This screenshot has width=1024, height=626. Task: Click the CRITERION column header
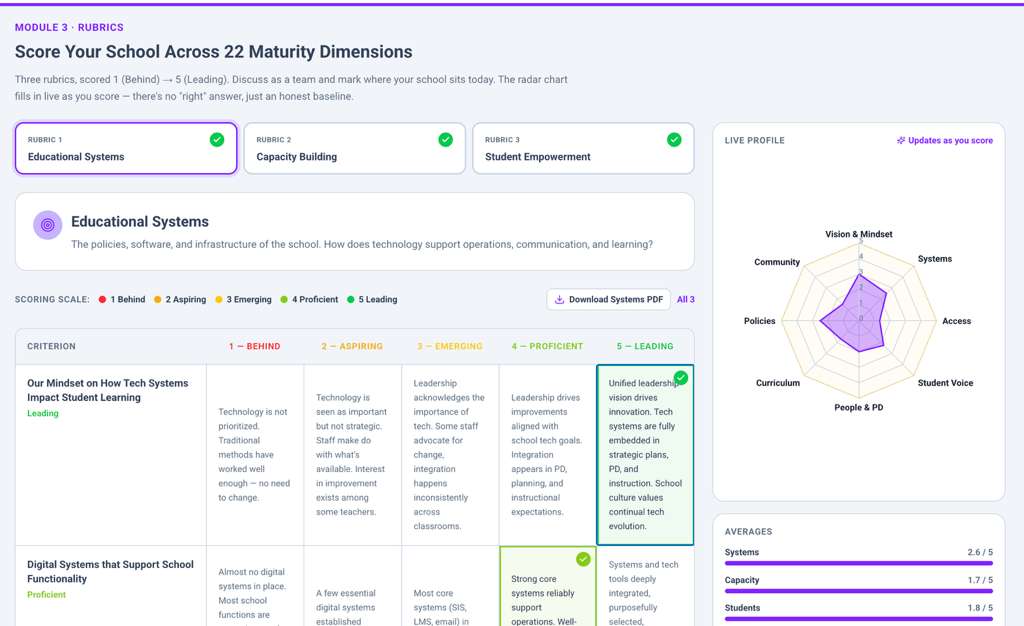click(x=52, y=347)
